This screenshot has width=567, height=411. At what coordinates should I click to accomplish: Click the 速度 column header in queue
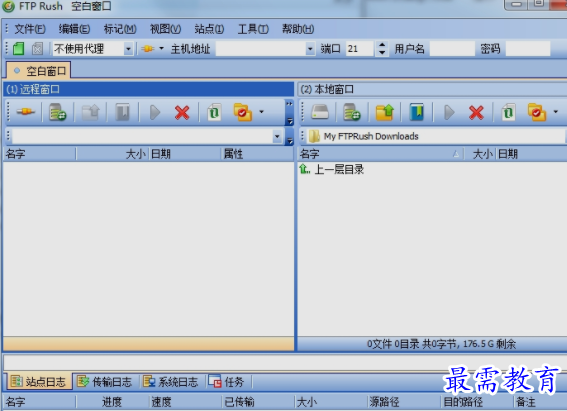click(x=185, y=402)
